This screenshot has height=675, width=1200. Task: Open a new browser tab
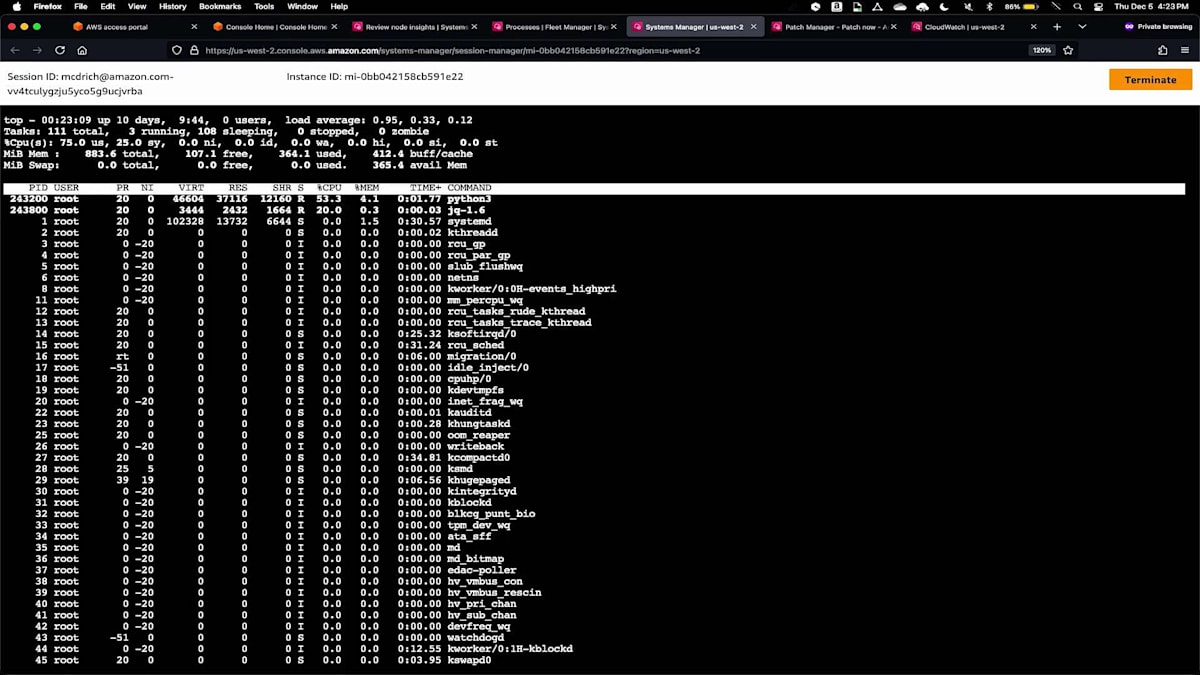(1057, 27)
